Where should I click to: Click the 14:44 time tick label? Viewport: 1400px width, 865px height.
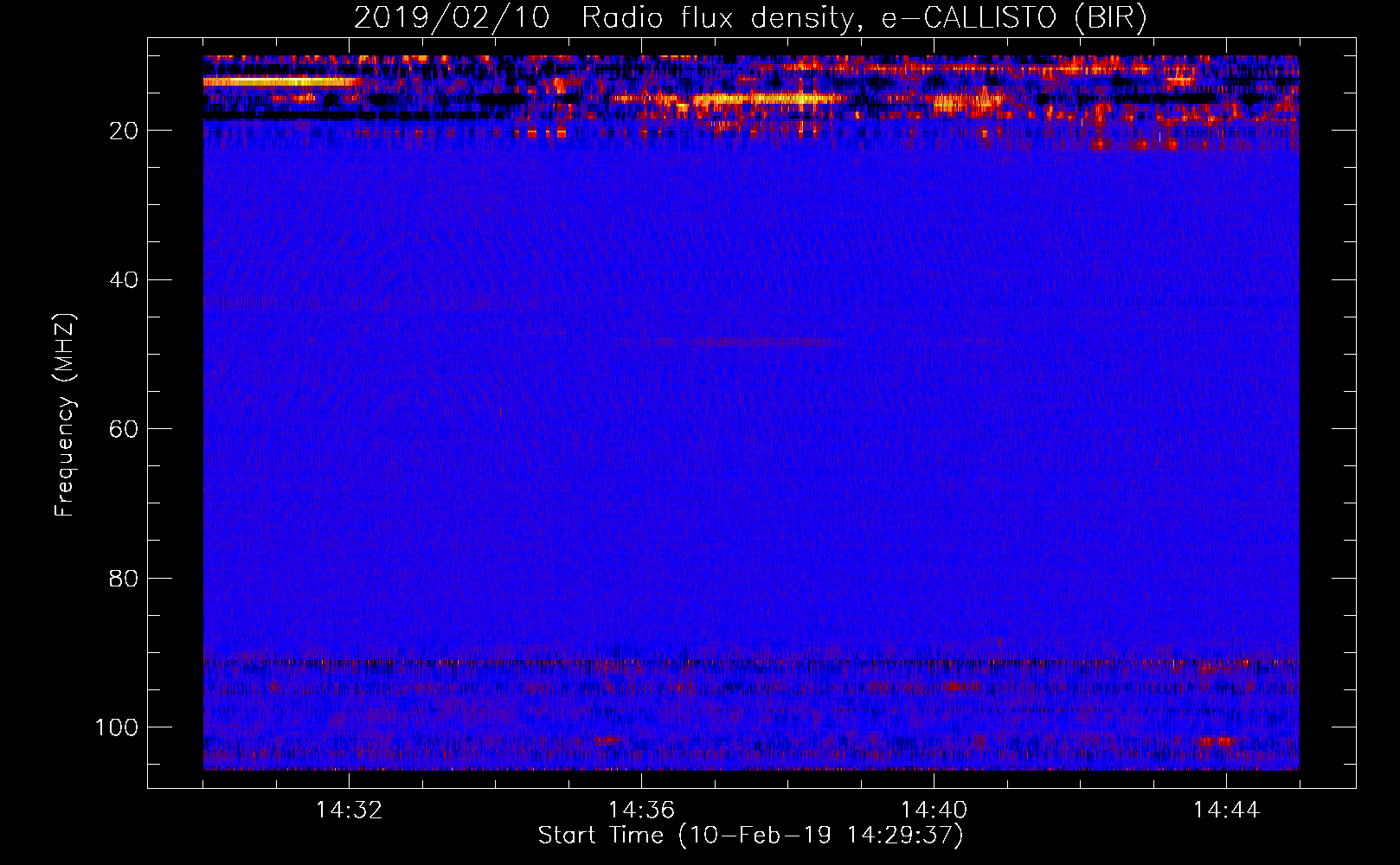[x=1226, y=811]
